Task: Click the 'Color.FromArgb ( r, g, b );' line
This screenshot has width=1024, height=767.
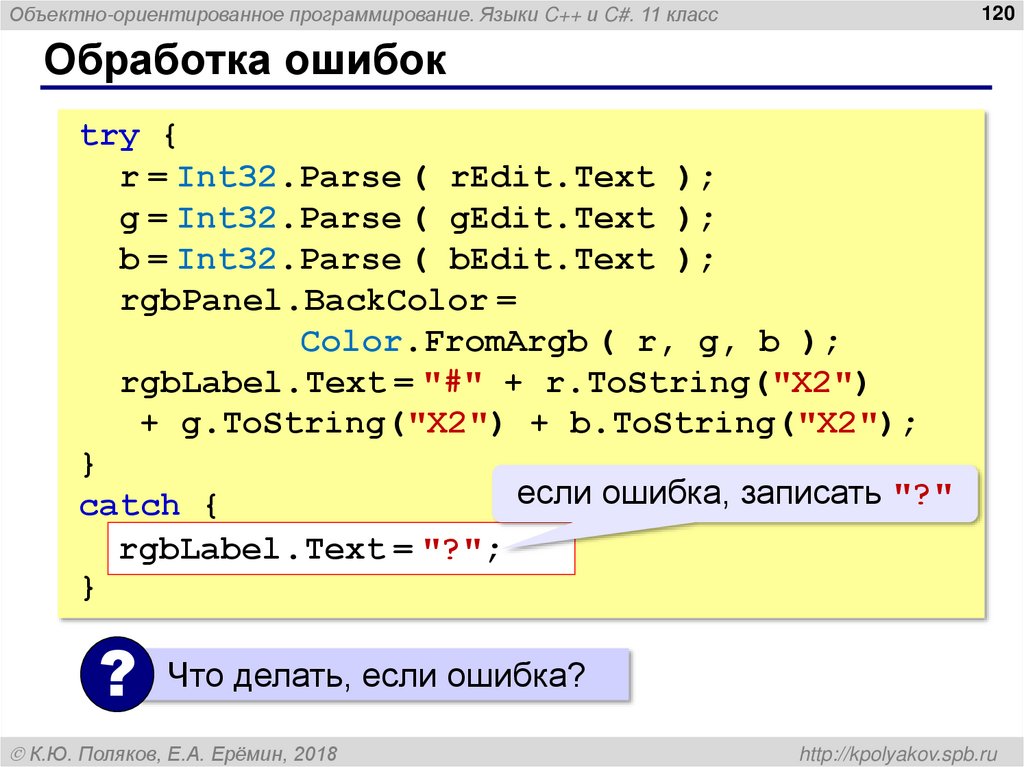Action: point(569,342)
